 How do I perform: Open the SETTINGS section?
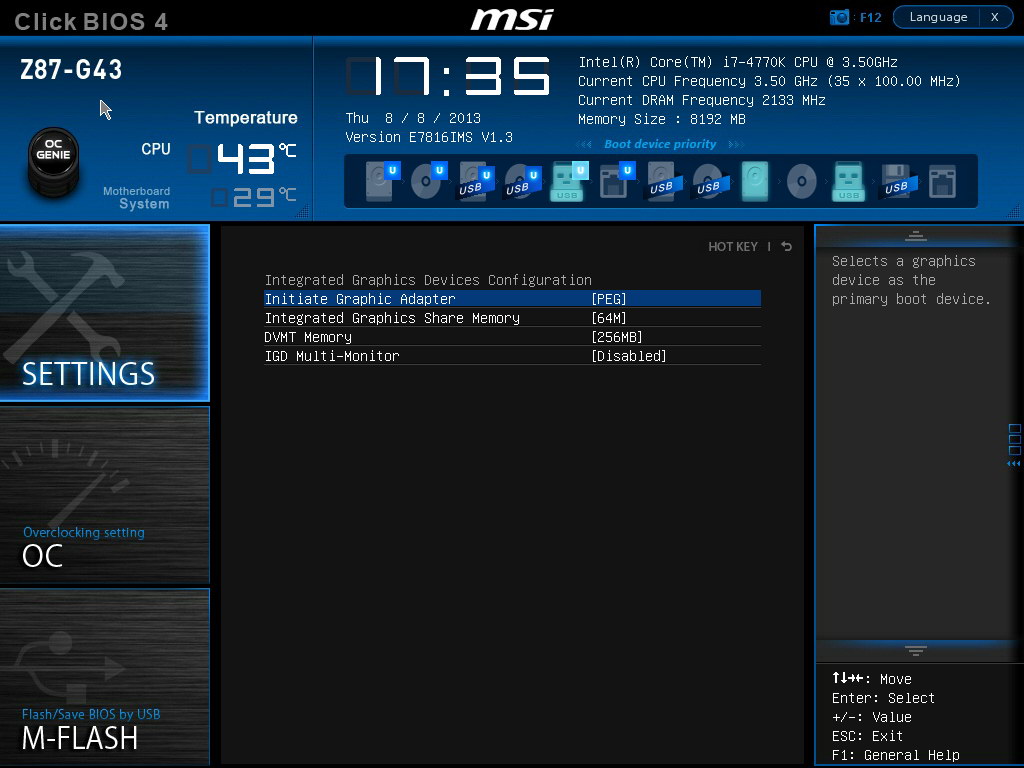(x=104, y=313)
